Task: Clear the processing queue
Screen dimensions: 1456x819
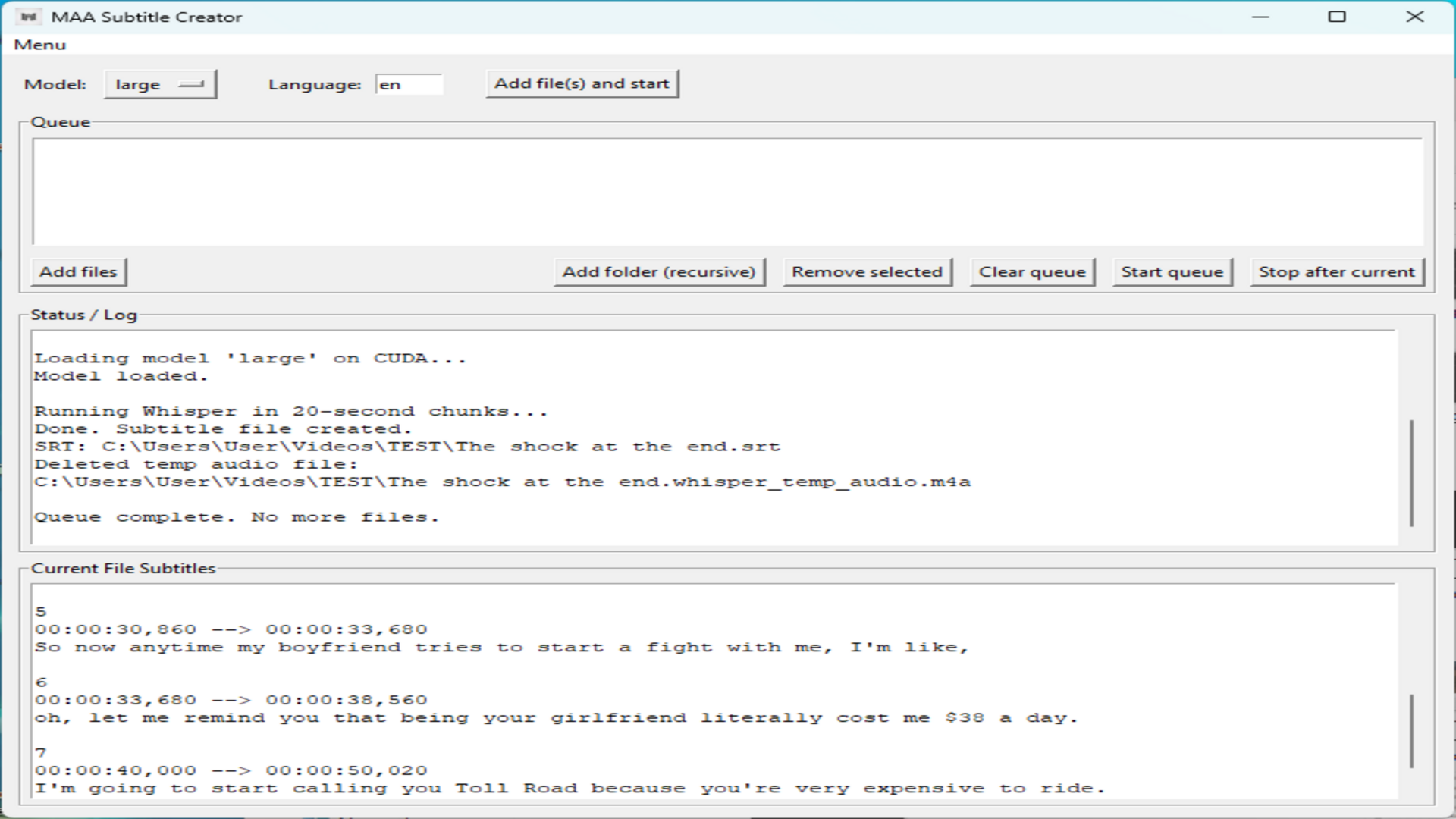Action: click(1031, 271)
